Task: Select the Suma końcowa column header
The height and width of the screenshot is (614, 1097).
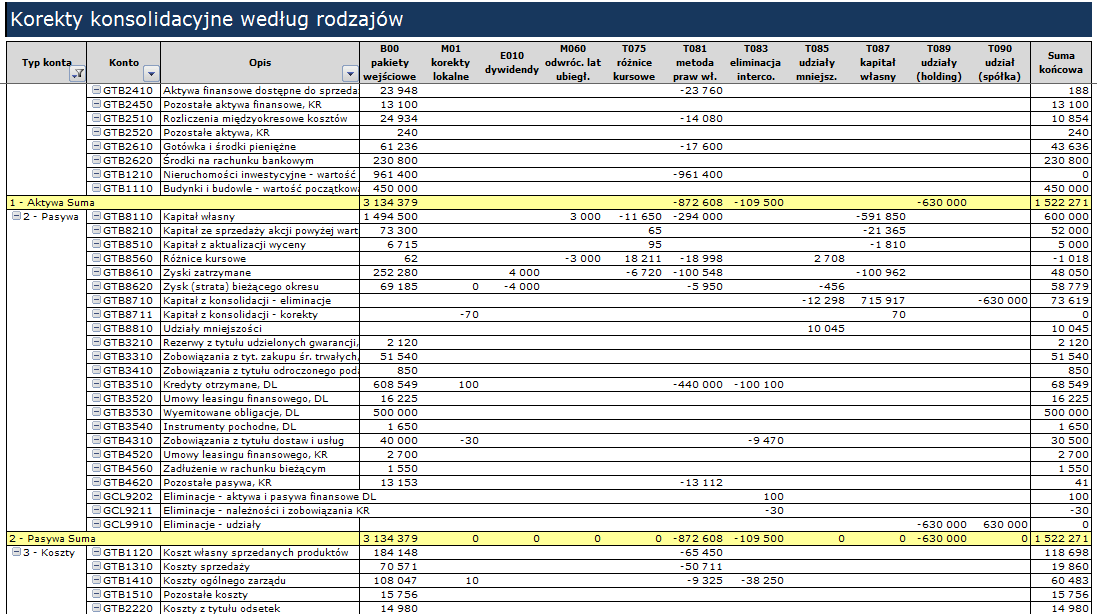Action: click(1061, 62)
